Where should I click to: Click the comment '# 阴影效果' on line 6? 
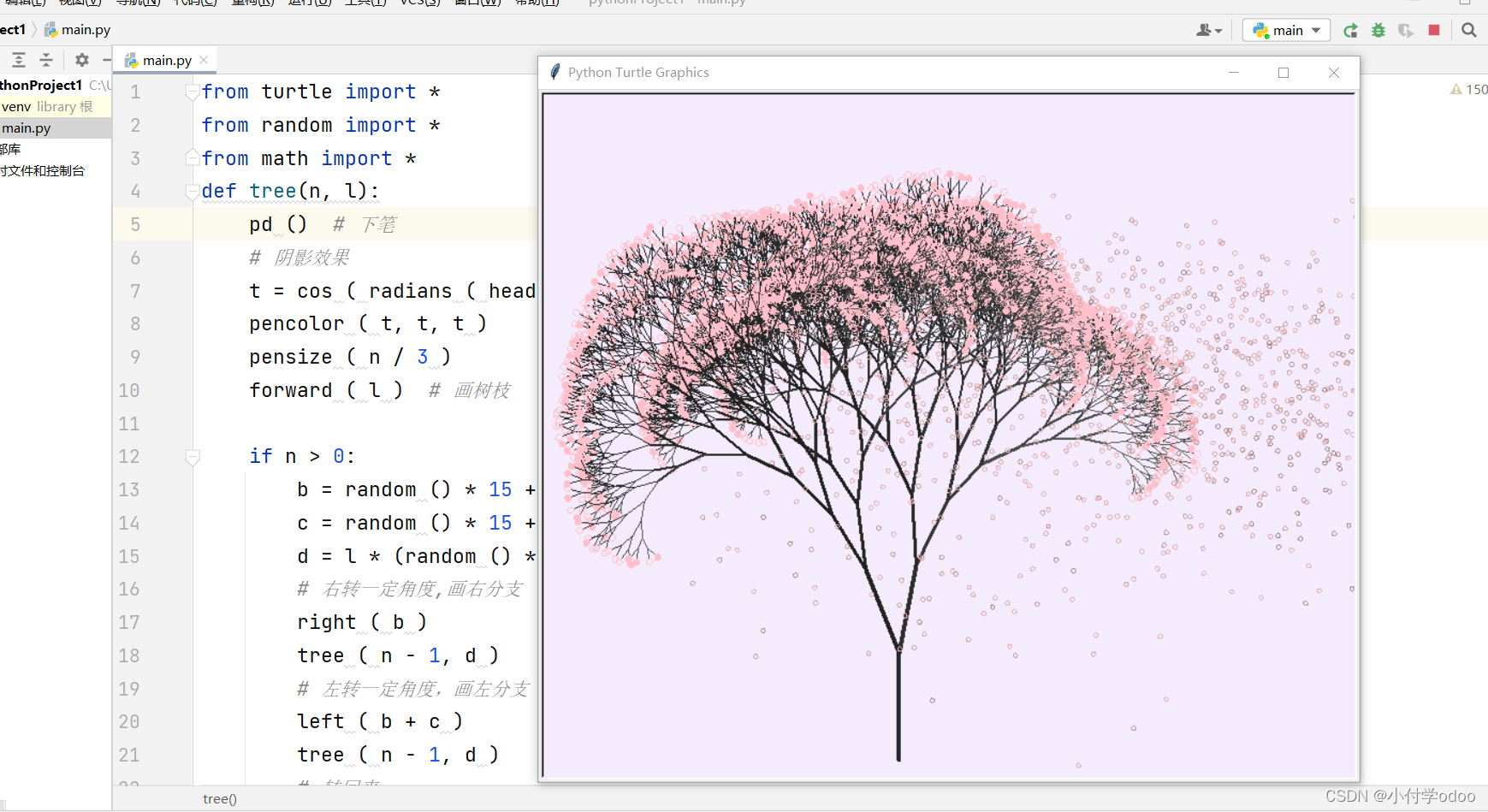(x=299, y=258)
